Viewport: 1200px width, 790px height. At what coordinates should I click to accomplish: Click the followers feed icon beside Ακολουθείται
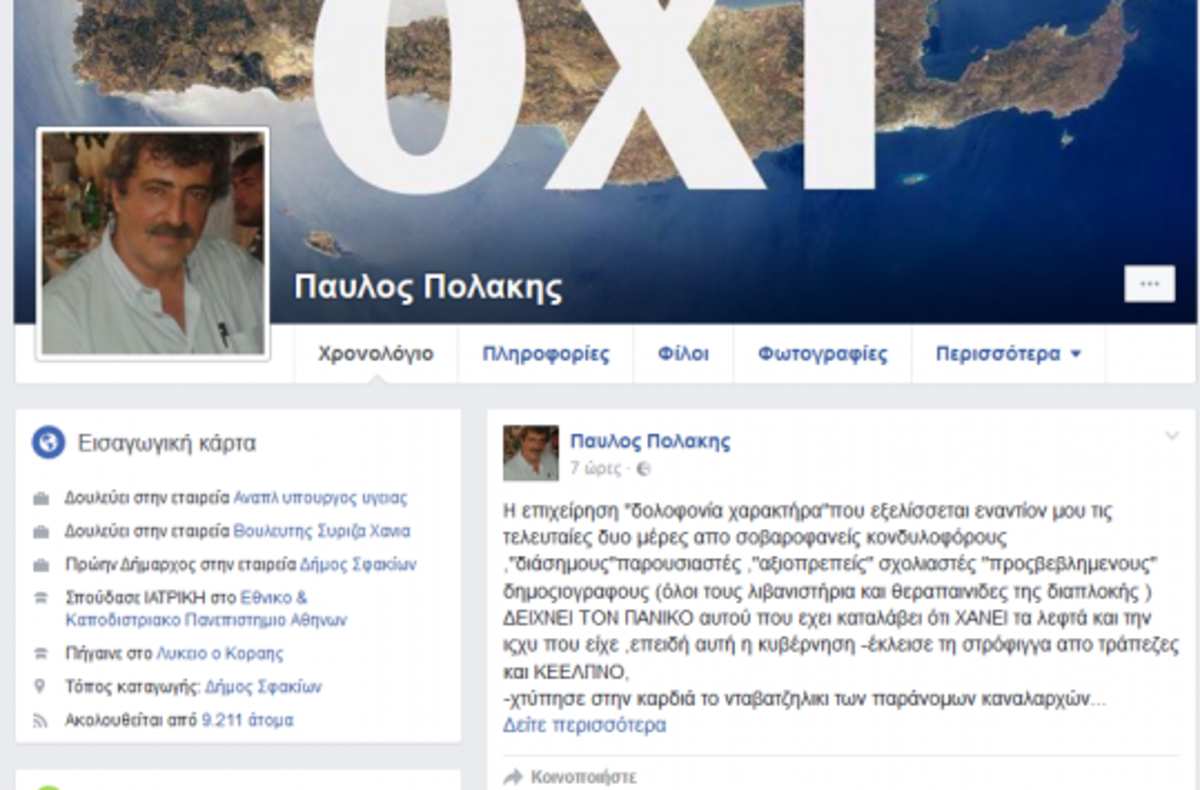tap(41, 720)
